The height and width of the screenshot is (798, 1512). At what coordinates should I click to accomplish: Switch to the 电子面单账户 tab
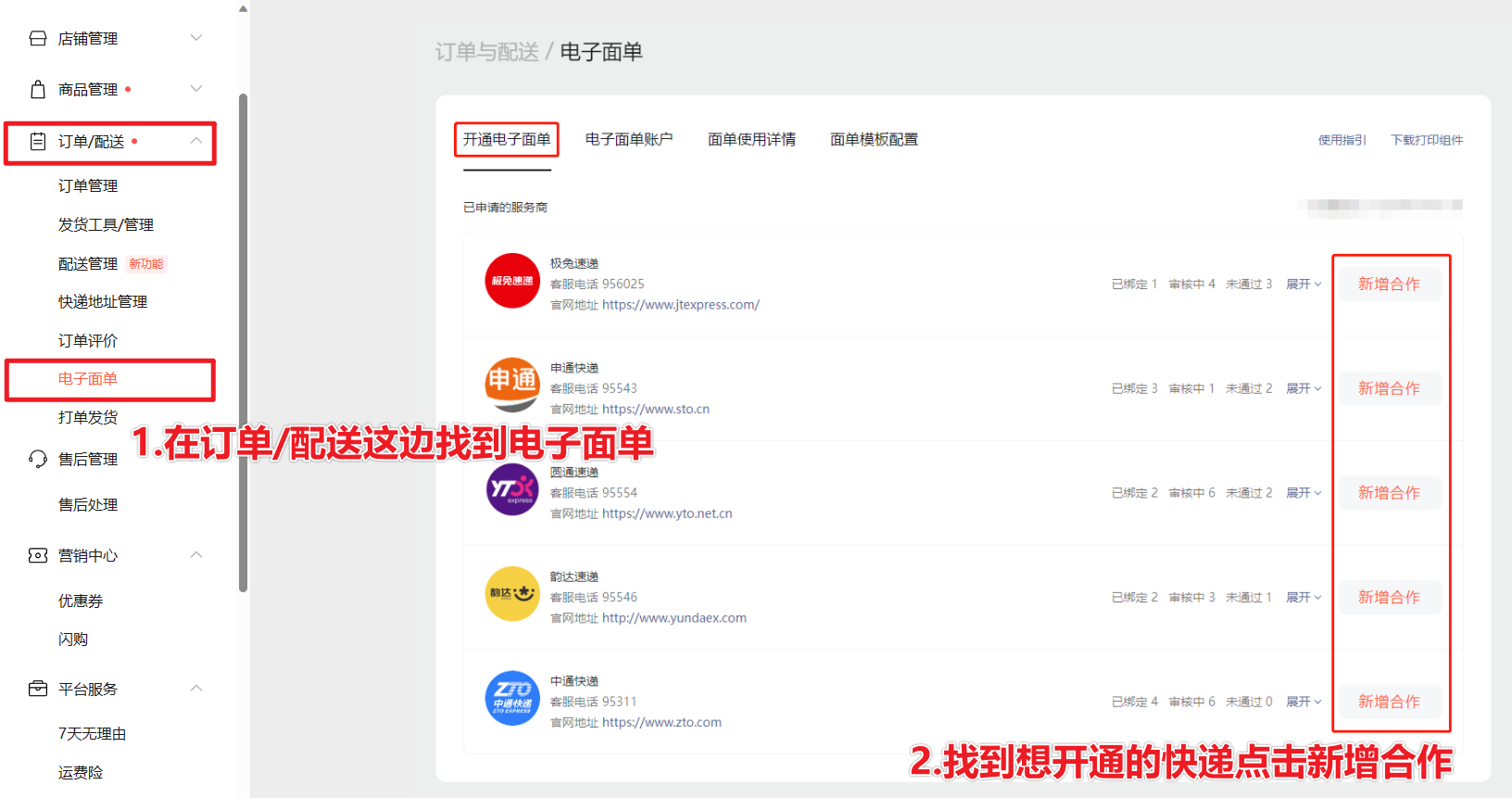click(x=629, y=139)
